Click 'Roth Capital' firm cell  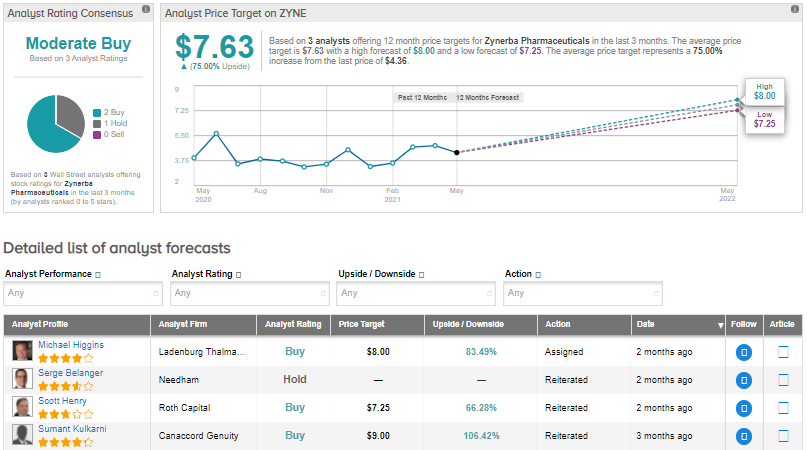point(184,407)
